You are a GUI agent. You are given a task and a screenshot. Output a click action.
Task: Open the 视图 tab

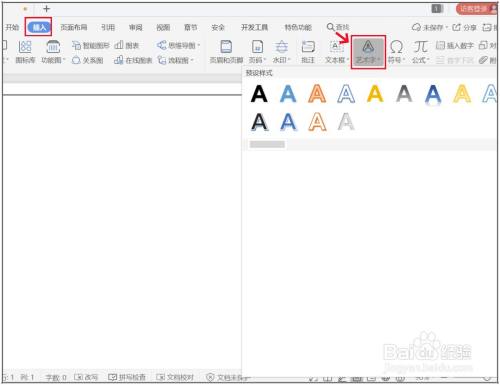(163, 27)
